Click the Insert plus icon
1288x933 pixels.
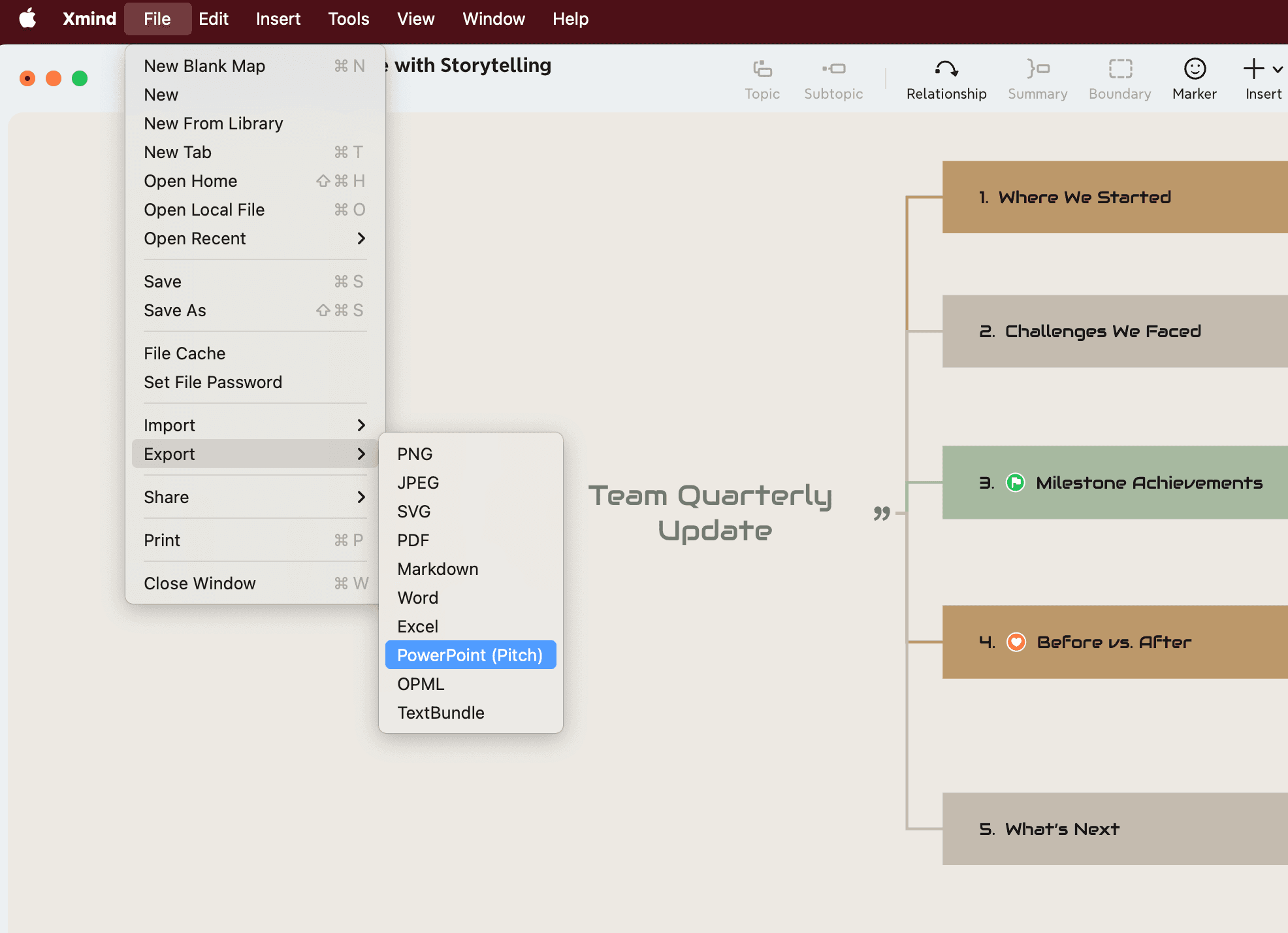[1253, 69]
